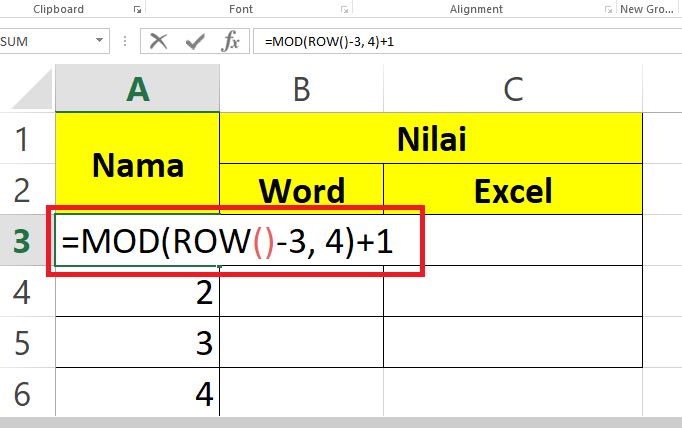Open Clipboard group dialog launcher
682x428 pixels.
click(x=137, y=10)
